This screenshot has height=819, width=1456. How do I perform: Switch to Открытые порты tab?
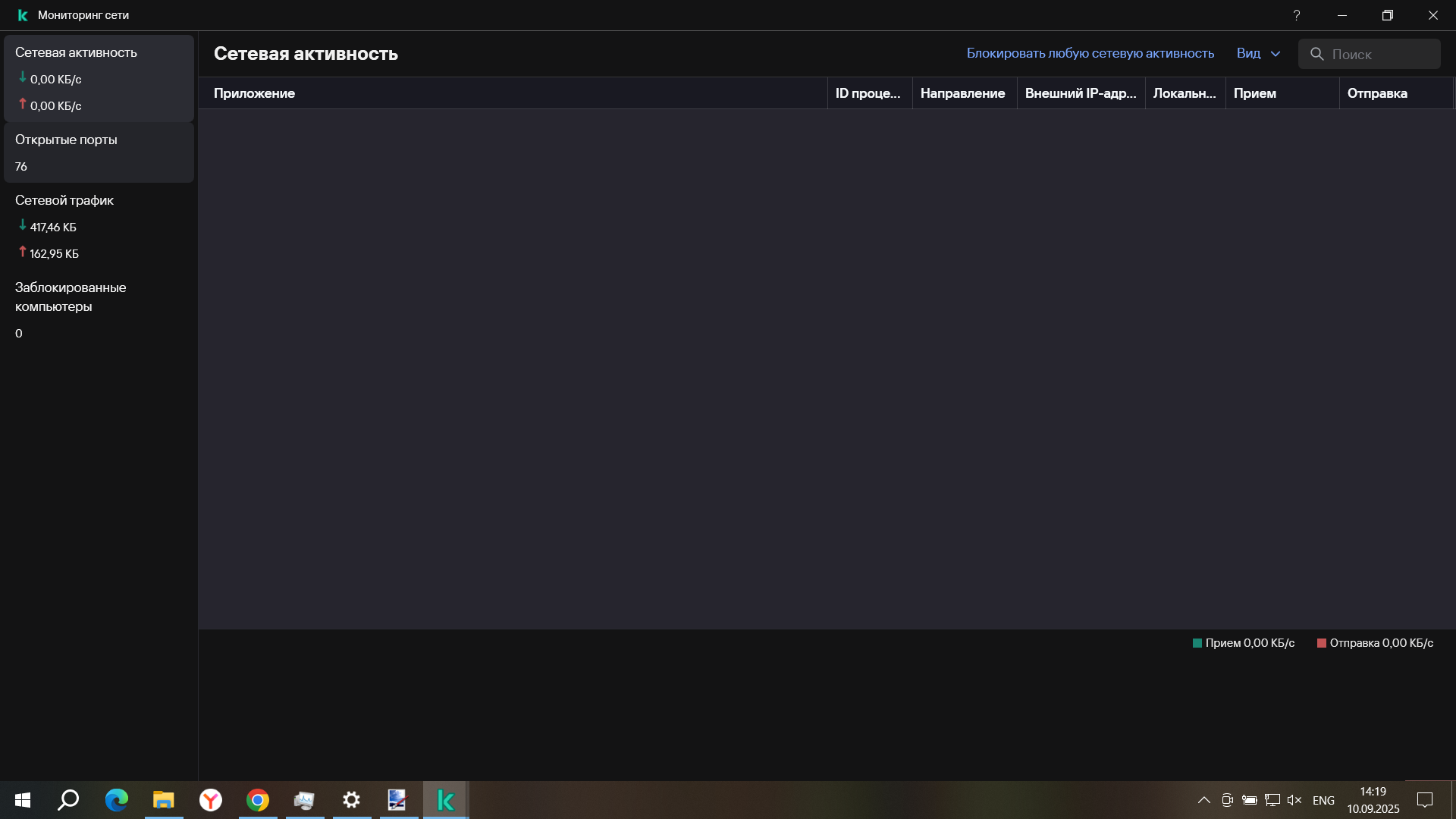[x=99, y=152]
